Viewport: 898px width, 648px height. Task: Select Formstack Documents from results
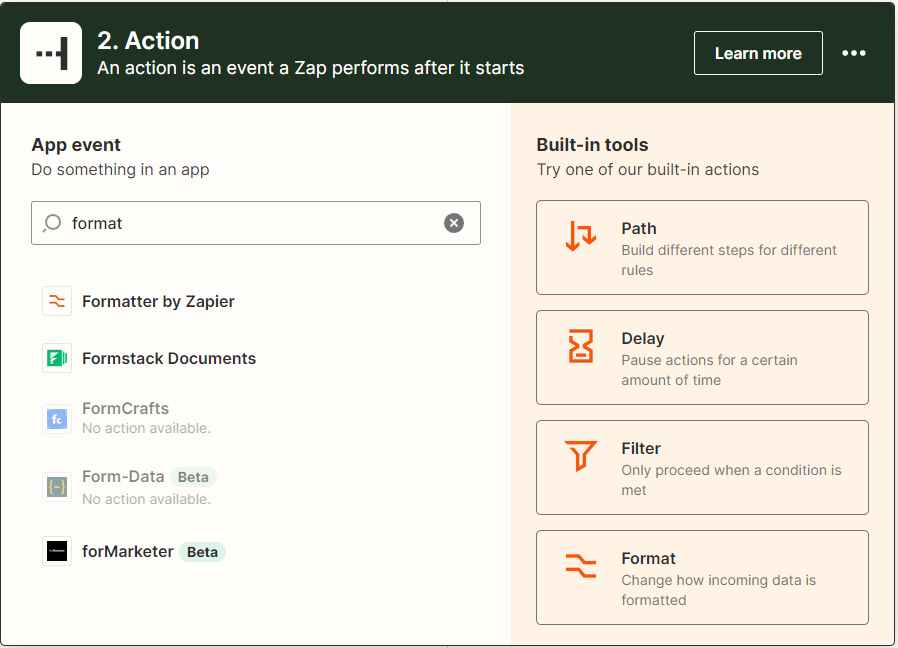(x=169, y=358)
